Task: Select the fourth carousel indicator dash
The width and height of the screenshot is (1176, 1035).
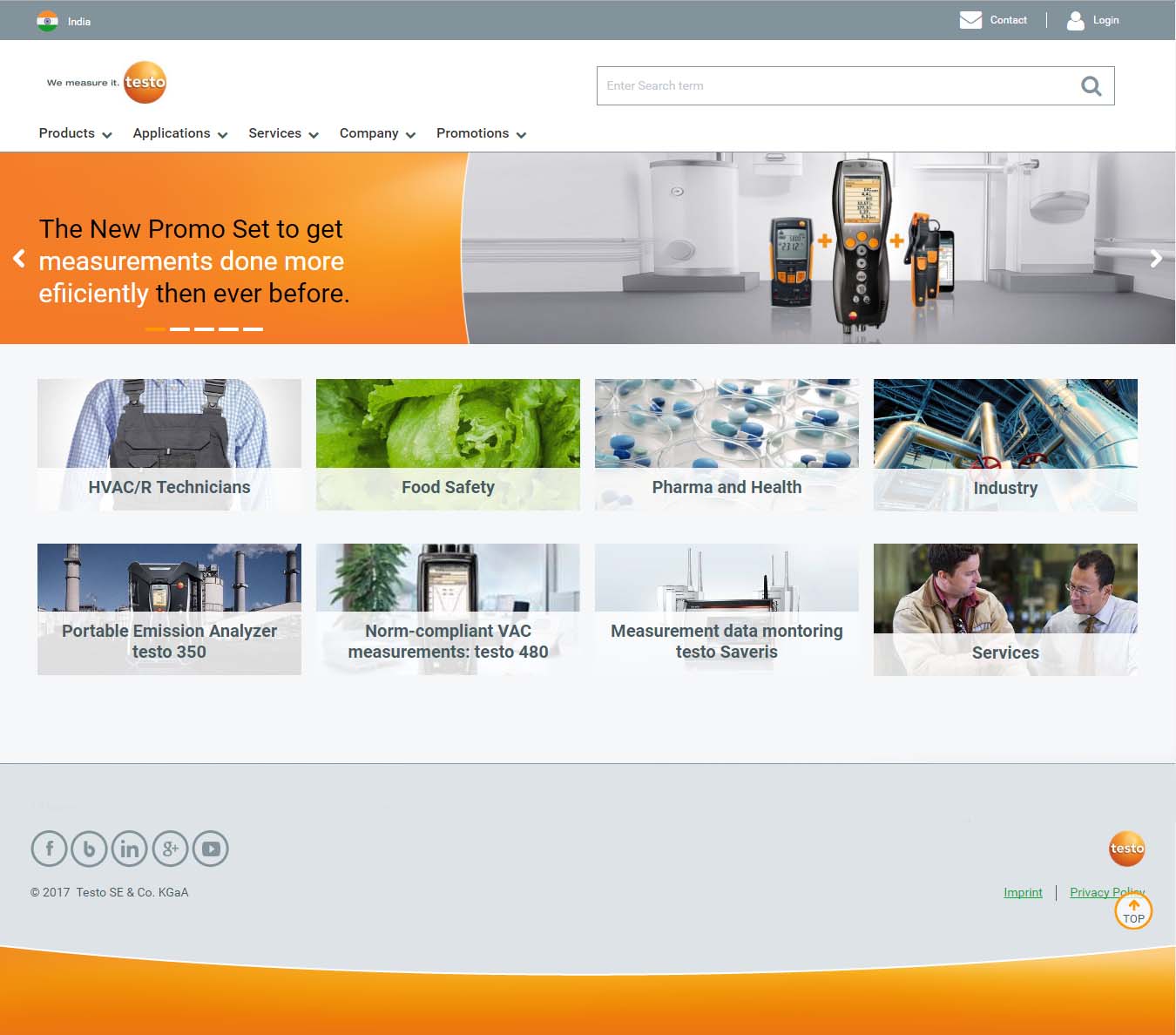Action: coord(228,329)
